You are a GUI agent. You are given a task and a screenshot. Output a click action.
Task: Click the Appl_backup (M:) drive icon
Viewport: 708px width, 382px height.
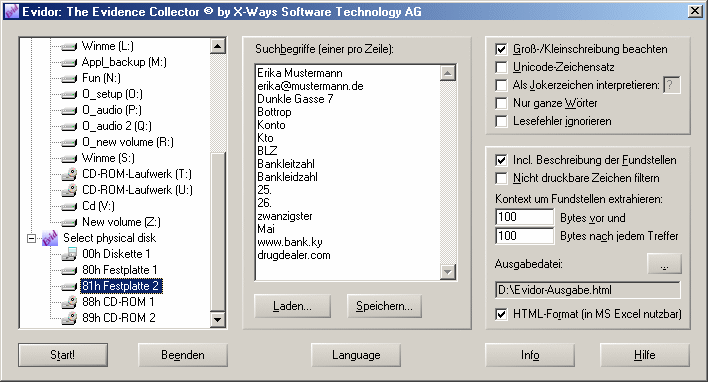pyautogui.click(x=69, y=62)
